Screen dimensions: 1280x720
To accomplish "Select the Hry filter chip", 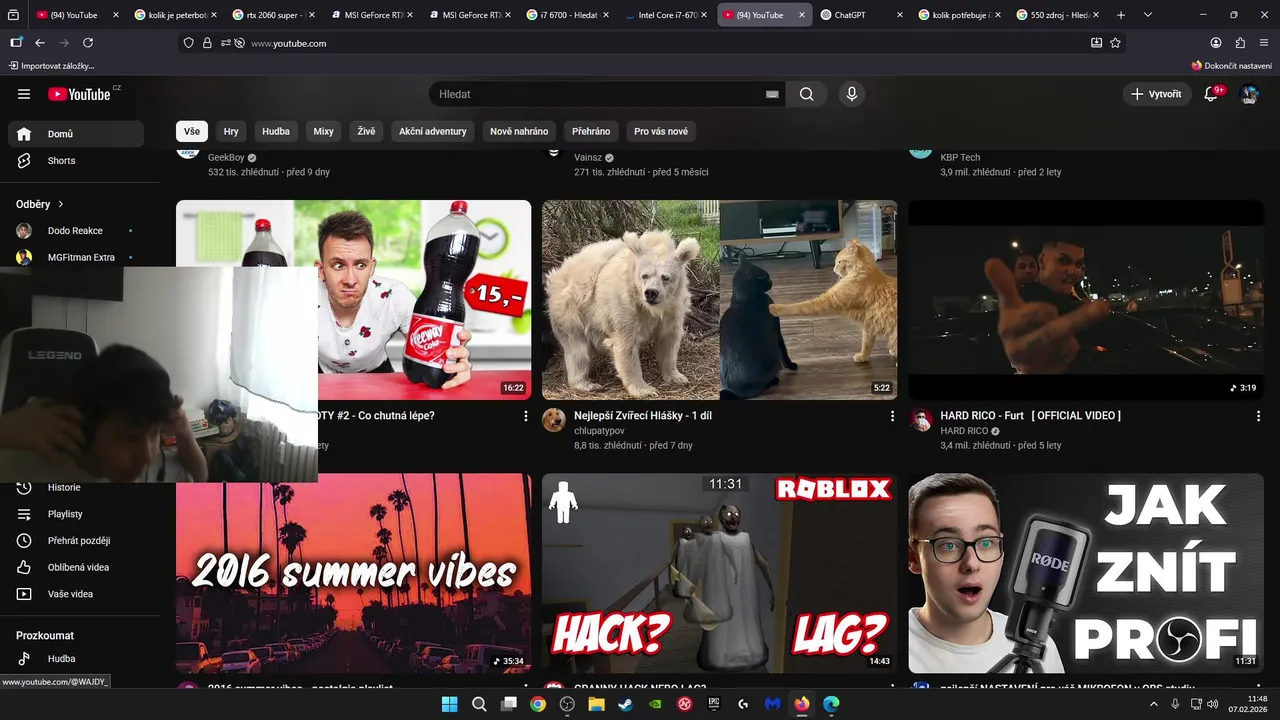I will coord(231,131).
